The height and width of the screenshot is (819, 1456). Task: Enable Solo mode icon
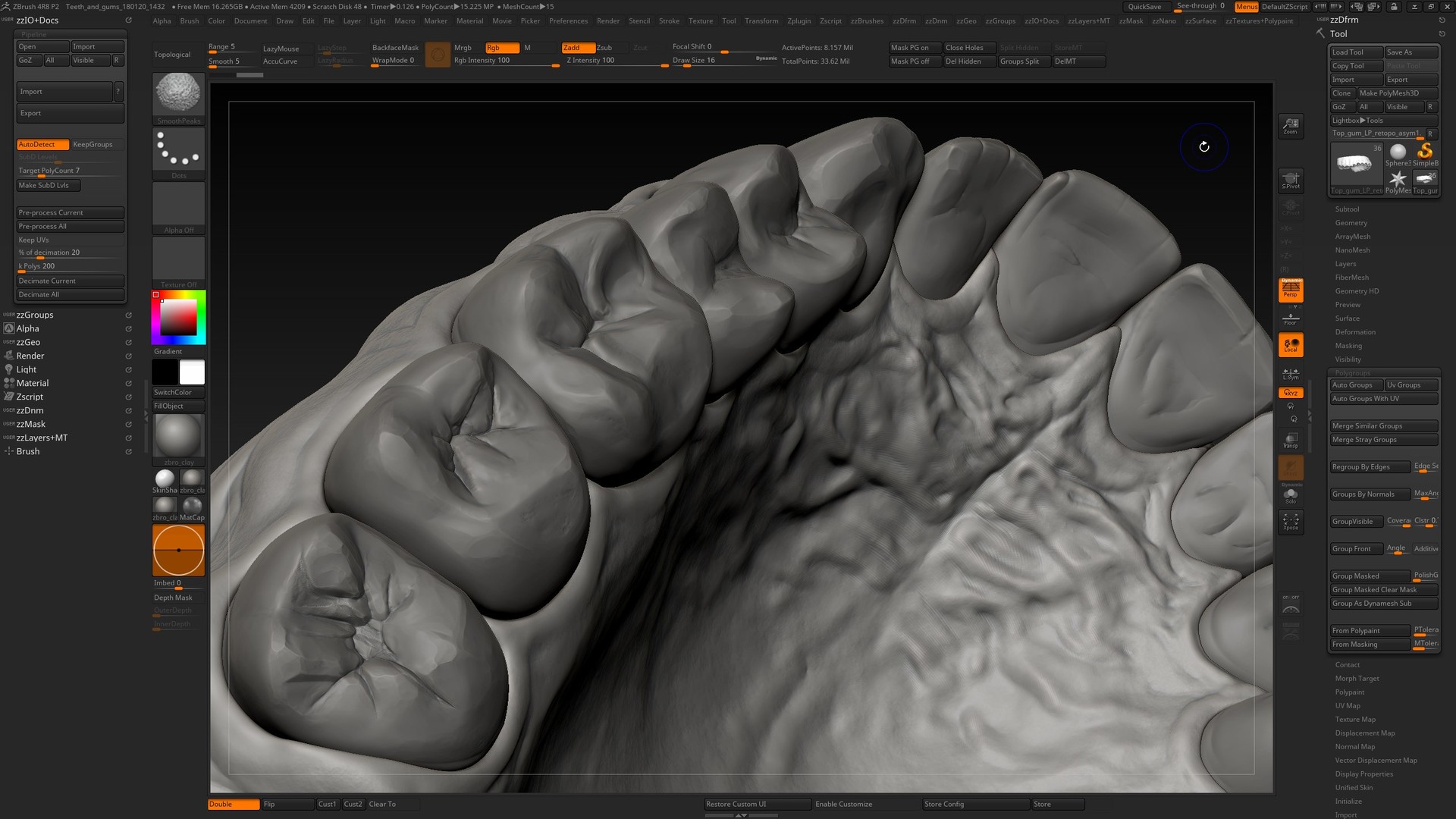pos(1291,496)
